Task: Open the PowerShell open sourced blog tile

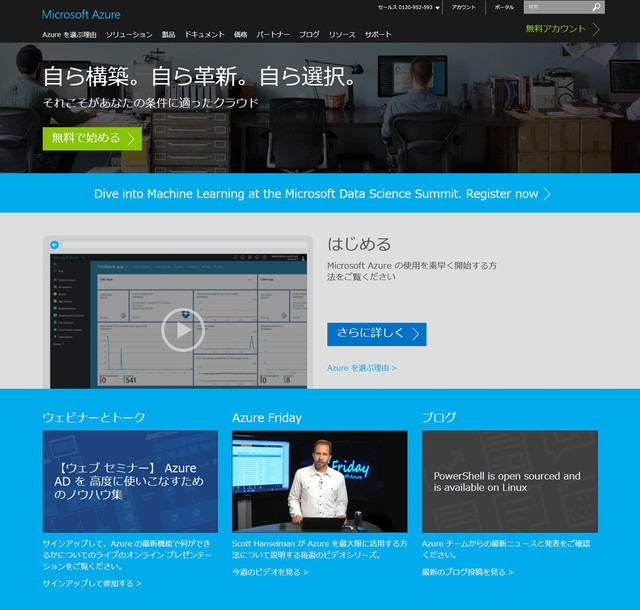Action: 510,481
